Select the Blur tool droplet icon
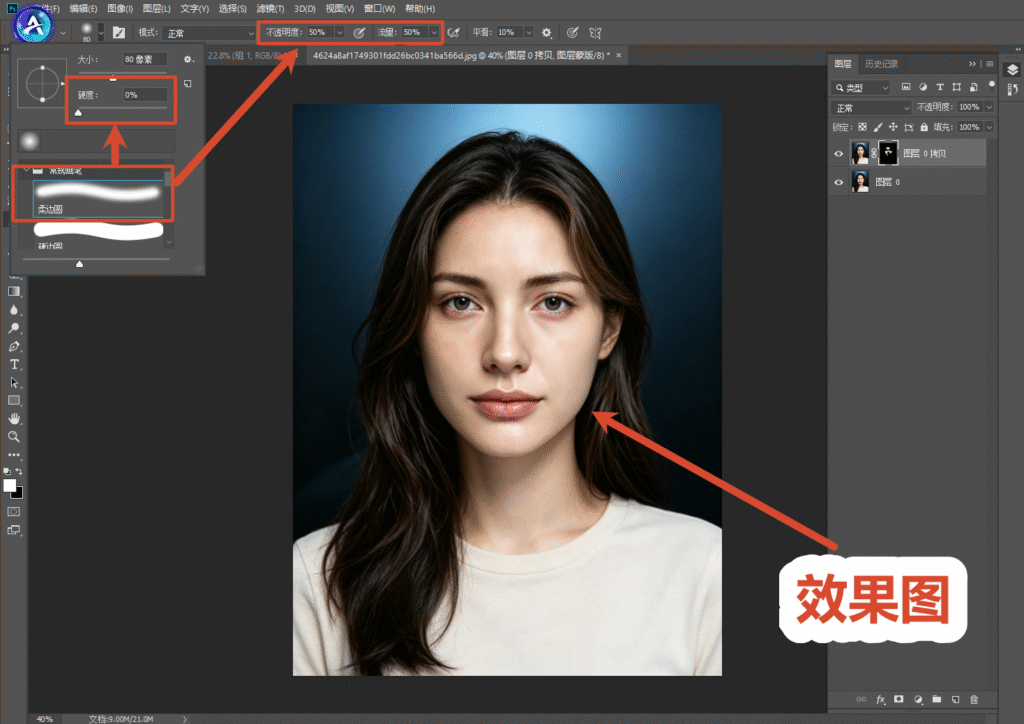Viewport: 1024px width, 724px height. (14, 310)
